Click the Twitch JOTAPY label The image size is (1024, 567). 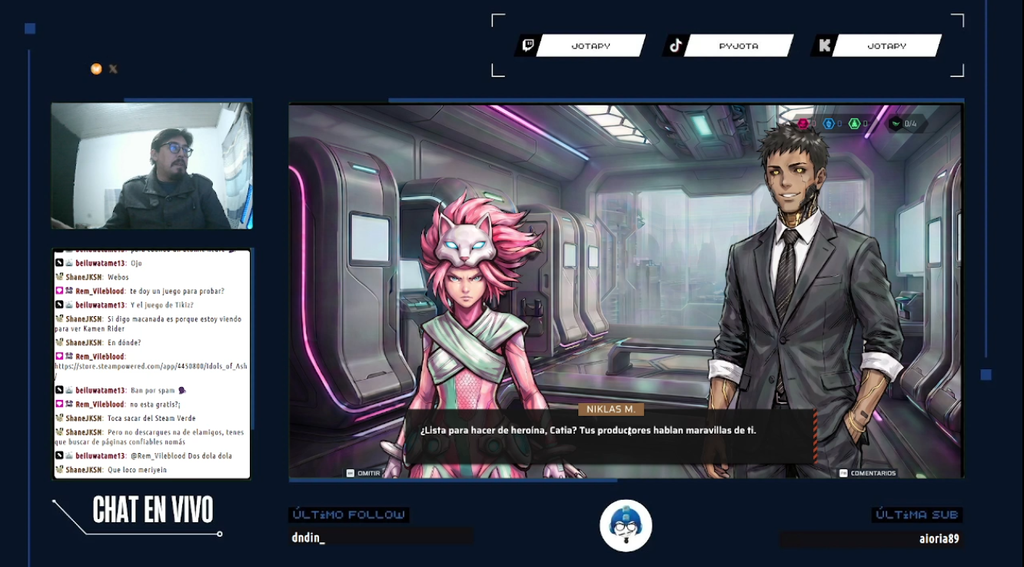590,46
